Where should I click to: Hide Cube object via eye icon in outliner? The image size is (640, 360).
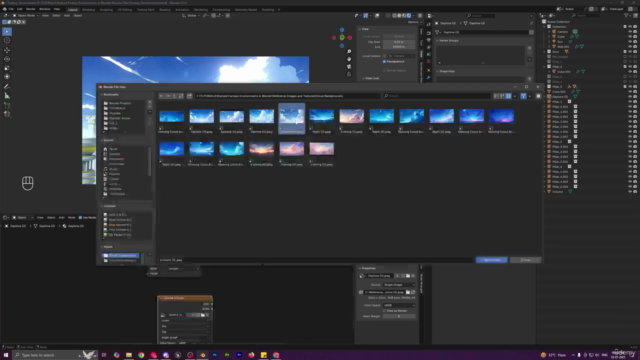coord(630,37)
